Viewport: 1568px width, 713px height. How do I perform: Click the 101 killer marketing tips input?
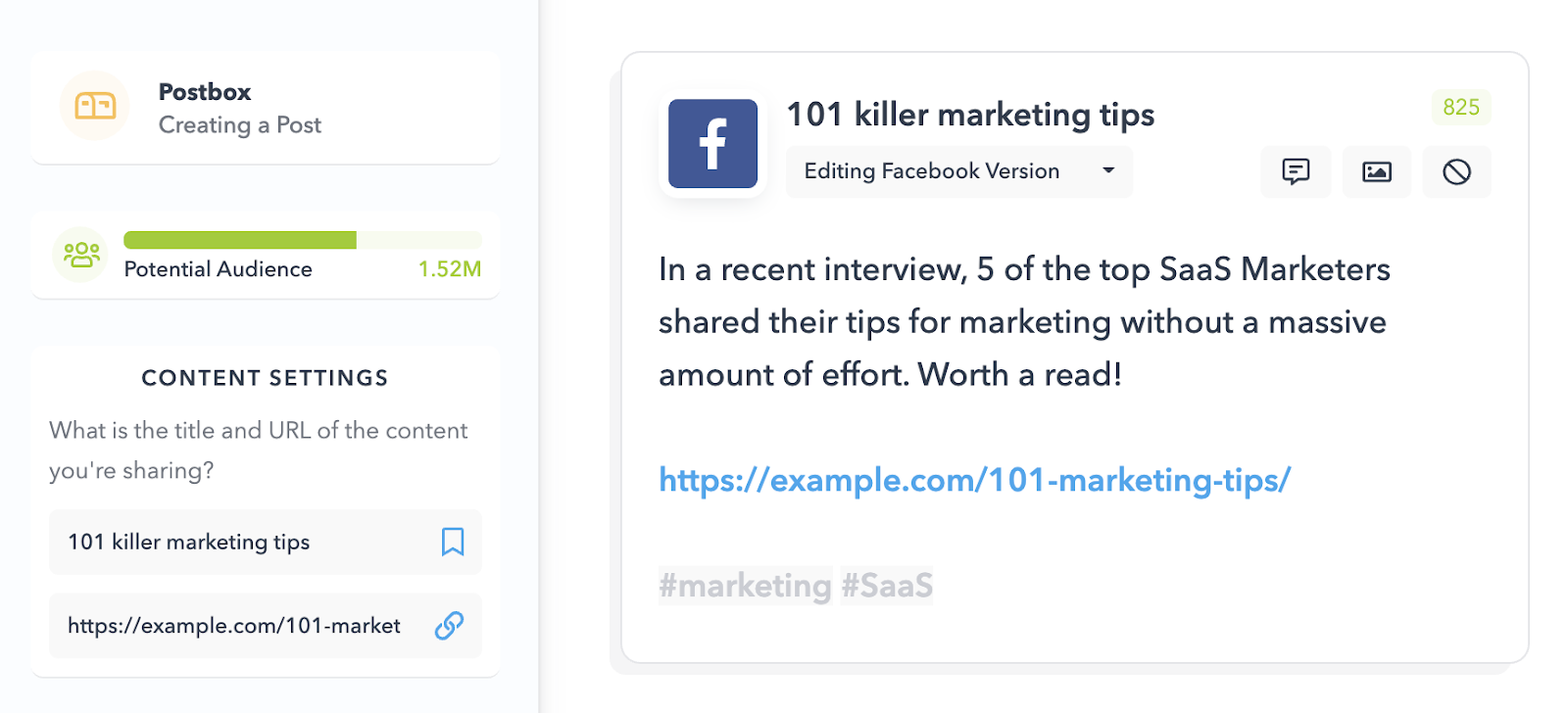pos(245,542)
